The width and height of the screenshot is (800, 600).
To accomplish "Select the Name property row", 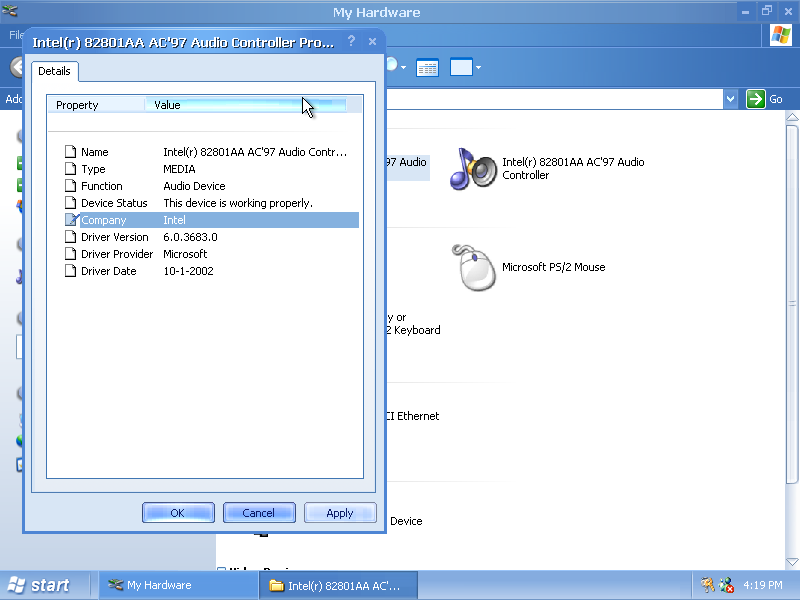I will coord(212,152).
